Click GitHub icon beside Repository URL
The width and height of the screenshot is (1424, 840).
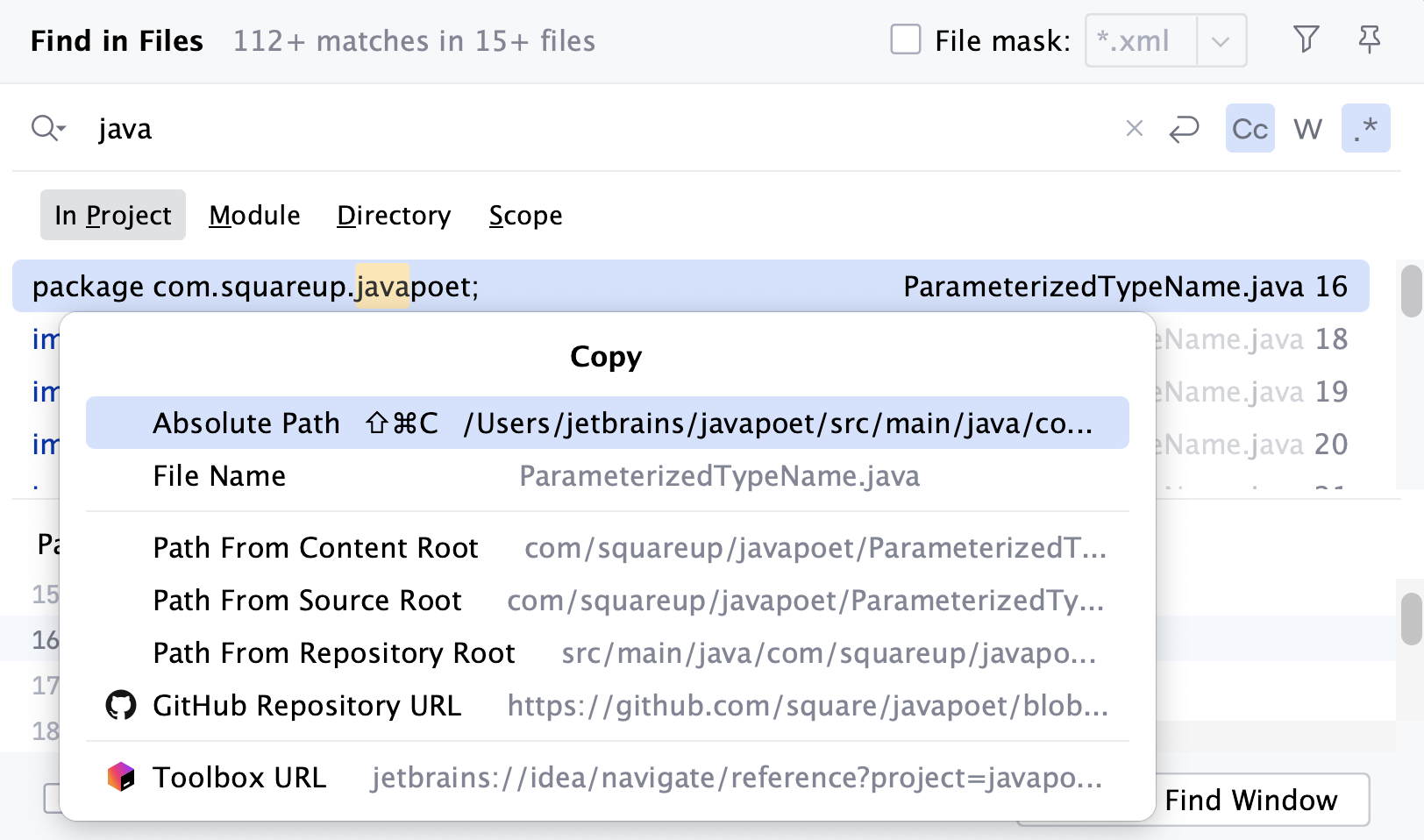tap(121, 705)
